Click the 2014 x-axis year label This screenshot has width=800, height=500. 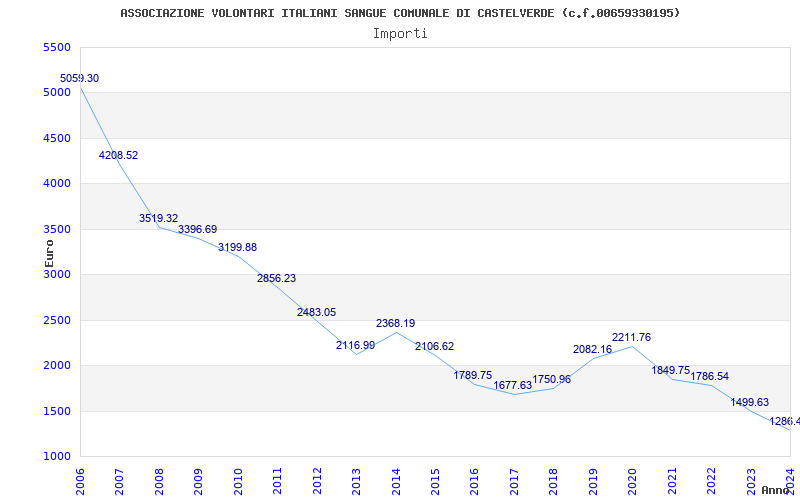click(396, 481)
